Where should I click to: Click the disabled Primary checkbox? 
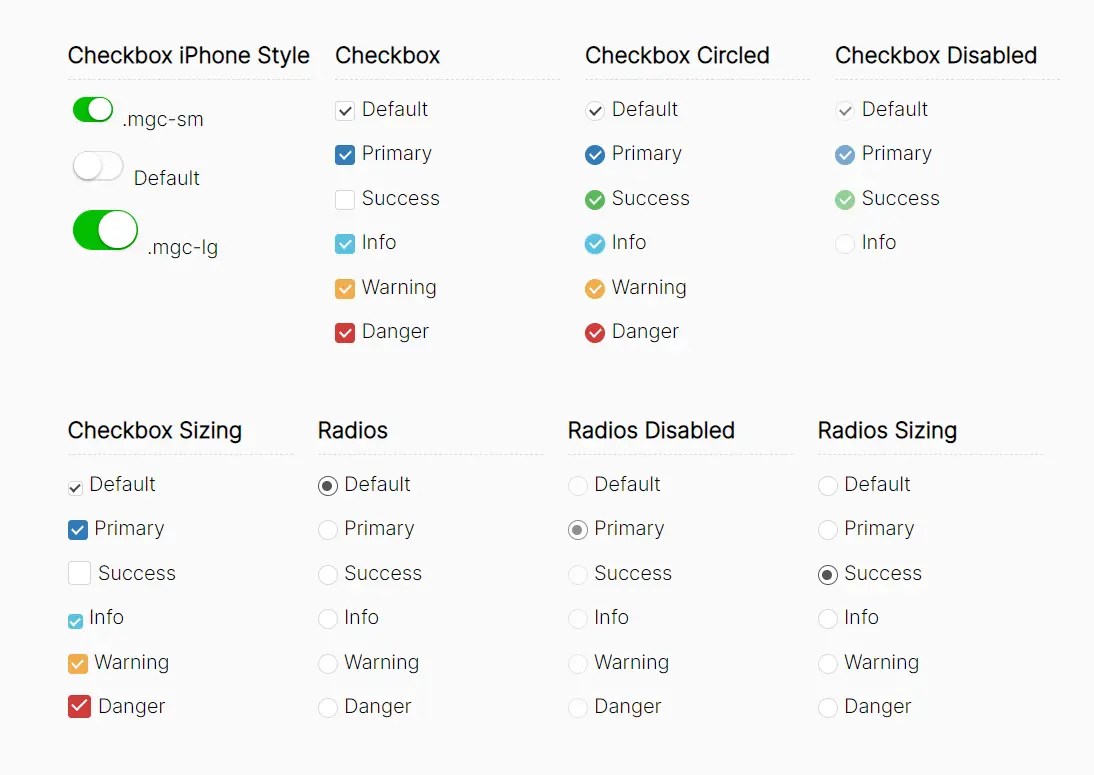click(845, 154)
